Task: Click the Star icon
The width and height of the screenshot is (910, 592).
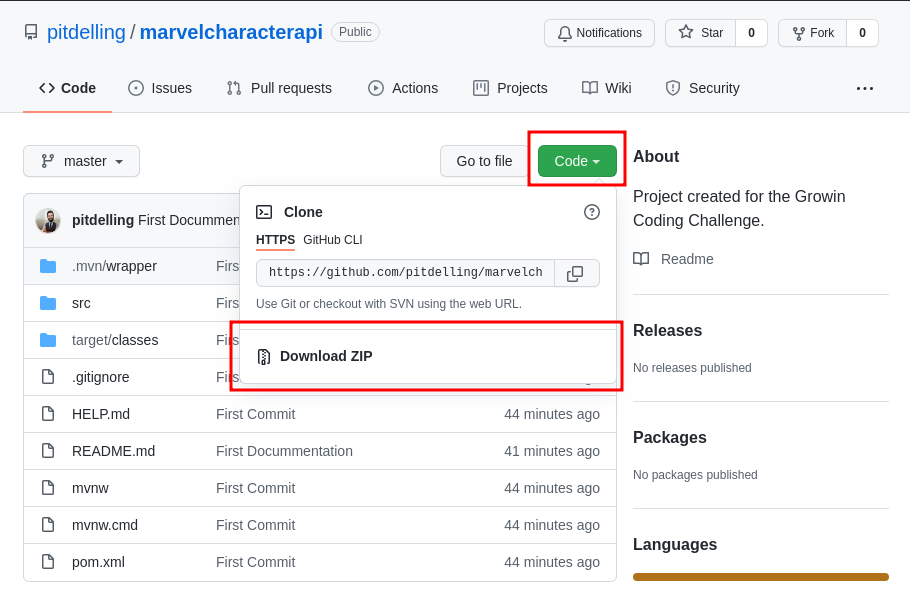Action: tap(686, 32)
